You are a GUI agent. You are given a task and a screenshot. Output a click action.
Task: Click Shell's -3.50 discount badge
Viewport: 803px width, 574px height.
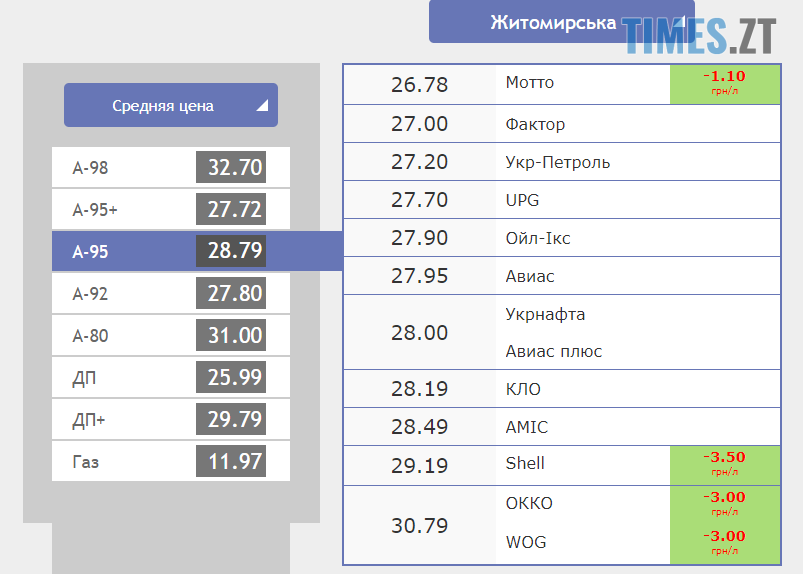pos(724,464)
